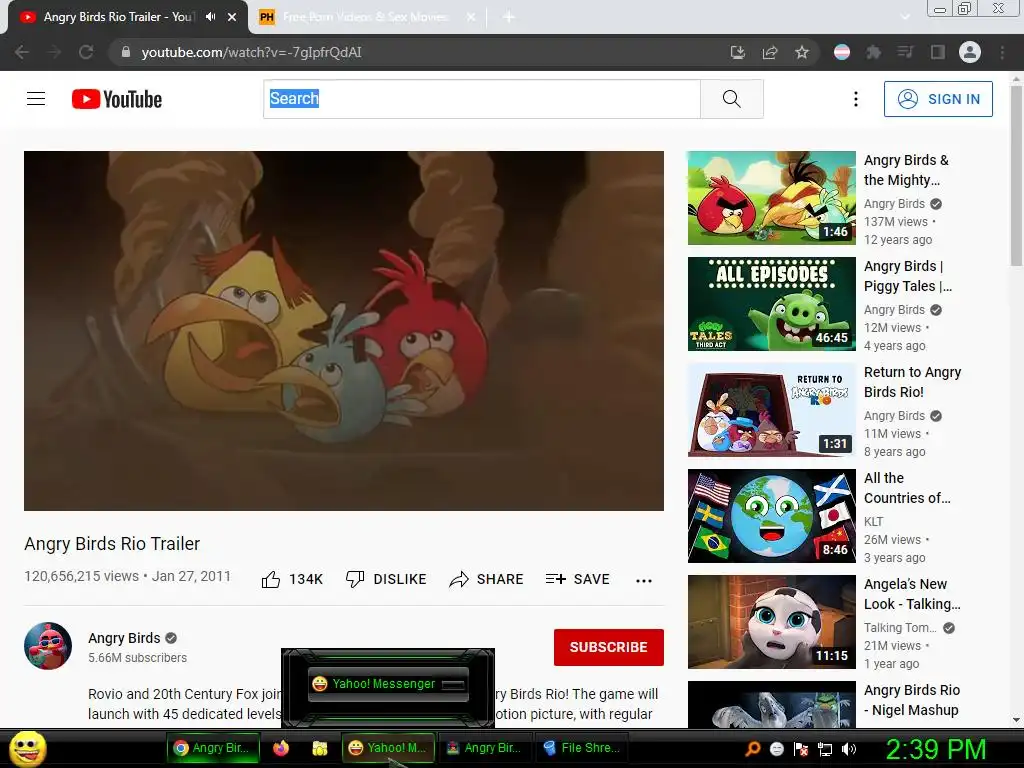This screenshot has width=1024, height=768.
Task: Open the KLT channel link
Action: [873, 522]
